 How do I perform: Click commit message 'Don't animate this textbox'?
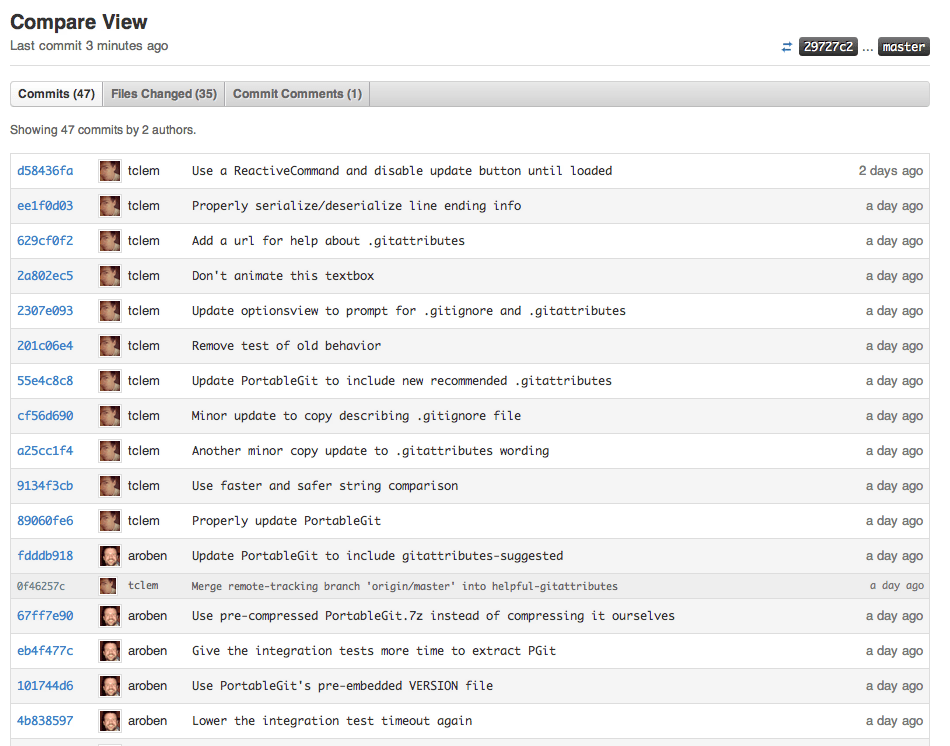tap(283, 276)
